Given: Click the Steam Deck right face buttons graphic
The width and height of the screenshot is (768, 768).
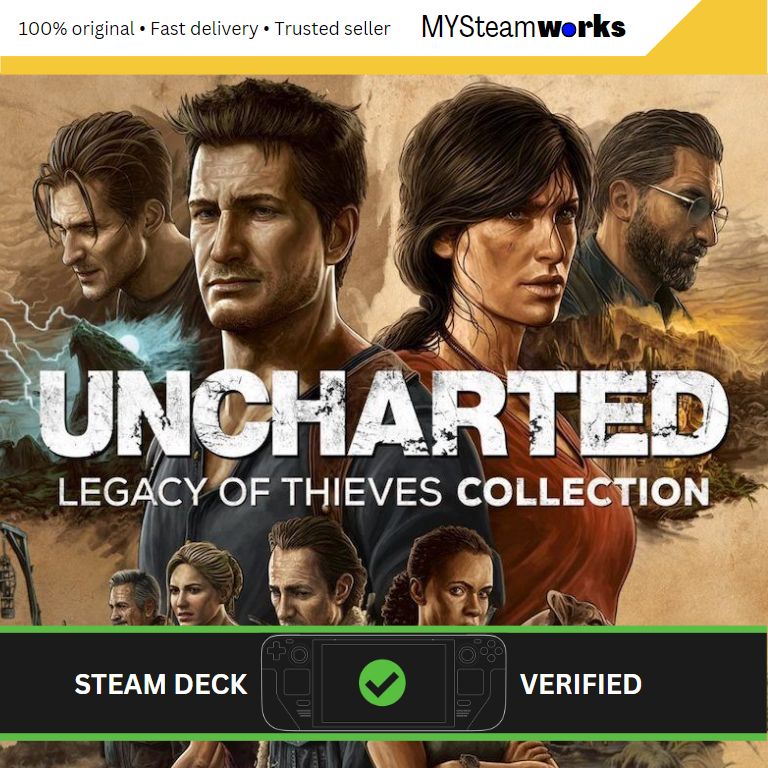Looking at the screenshot, I should coord(492,650).
